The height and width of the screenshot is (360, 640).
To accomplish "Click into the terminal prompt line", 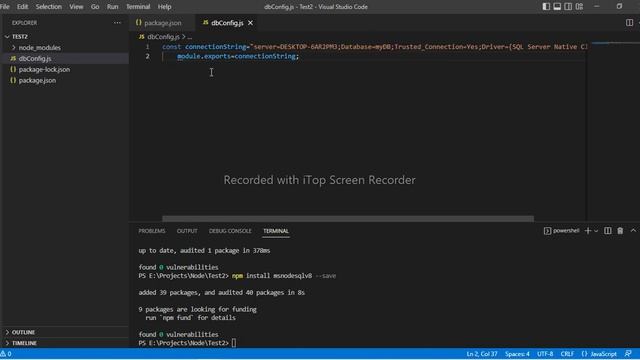I will coord(233,343).
